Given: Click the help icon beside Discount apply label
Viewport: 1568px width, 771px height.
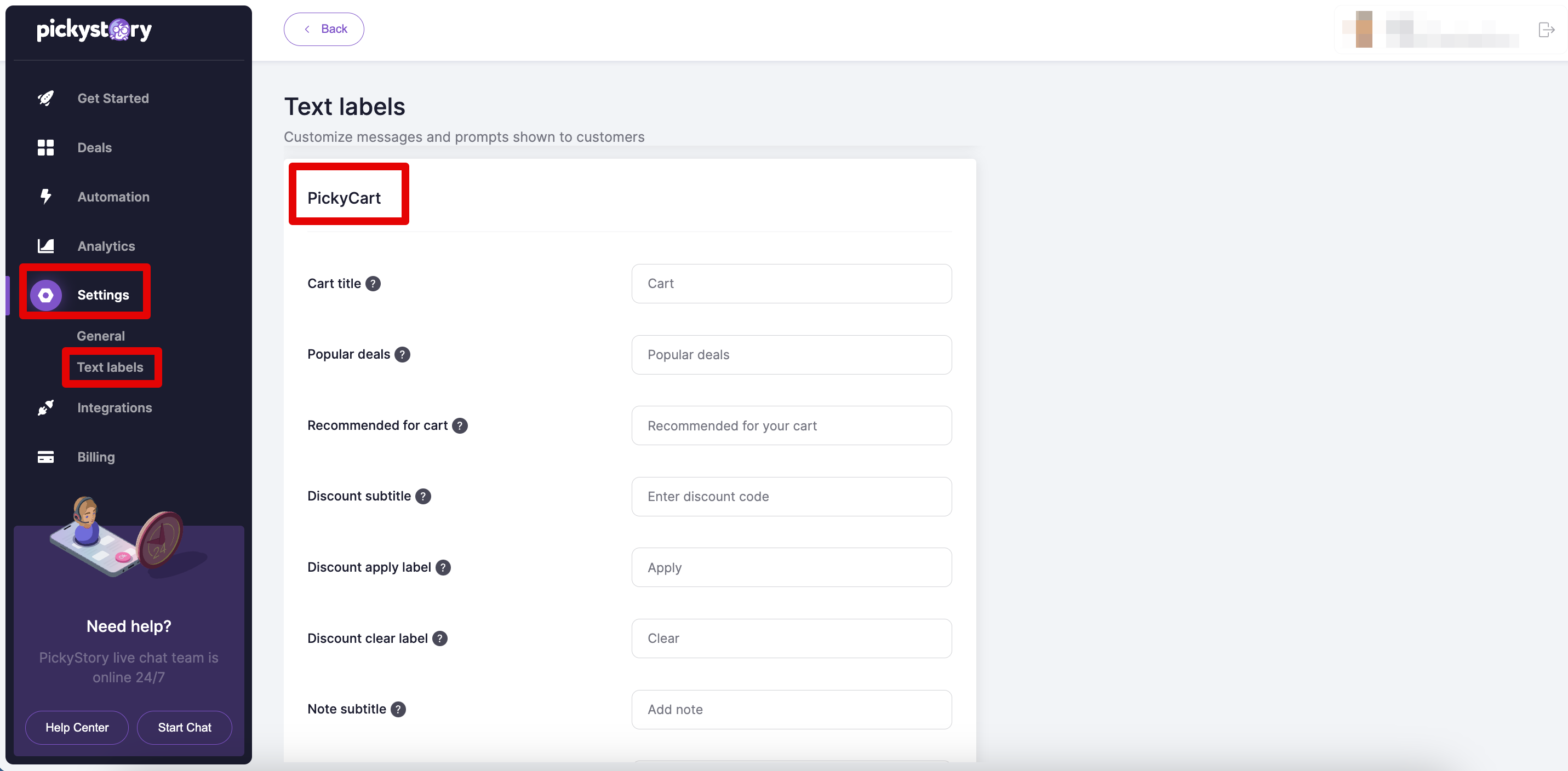Looking at the screenshot, I should 444,568.
